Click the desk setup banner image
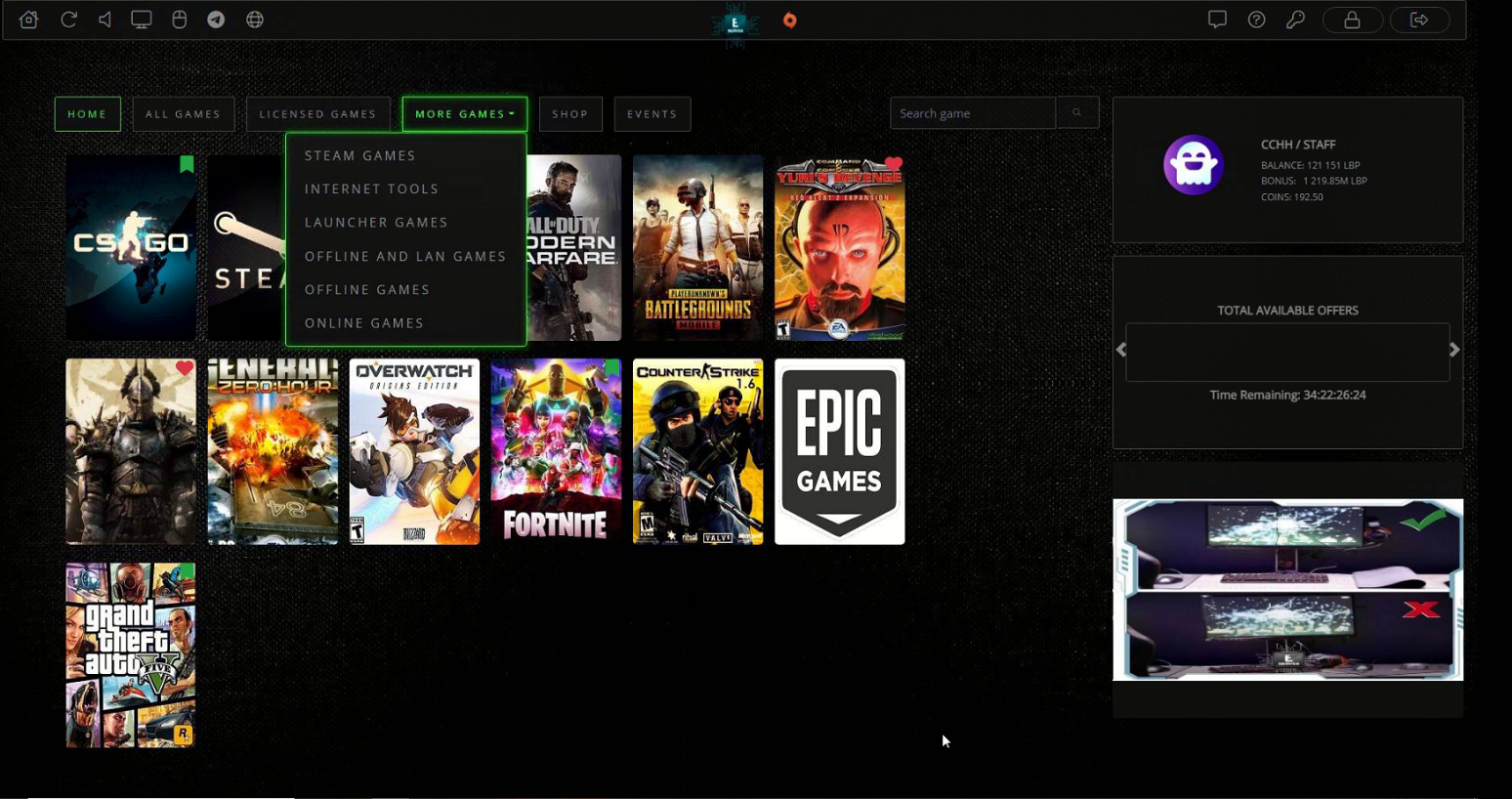 point(1288,590)
